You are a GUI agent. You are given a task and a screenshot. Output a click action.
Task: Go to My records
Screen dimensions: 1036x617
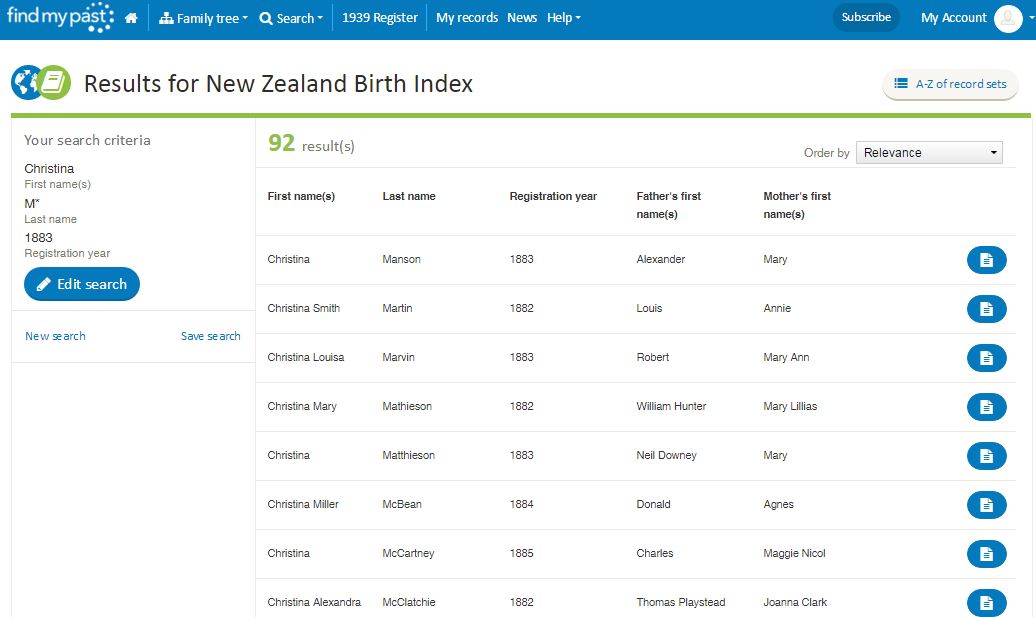pyautogui.click(x=467, y=18)
